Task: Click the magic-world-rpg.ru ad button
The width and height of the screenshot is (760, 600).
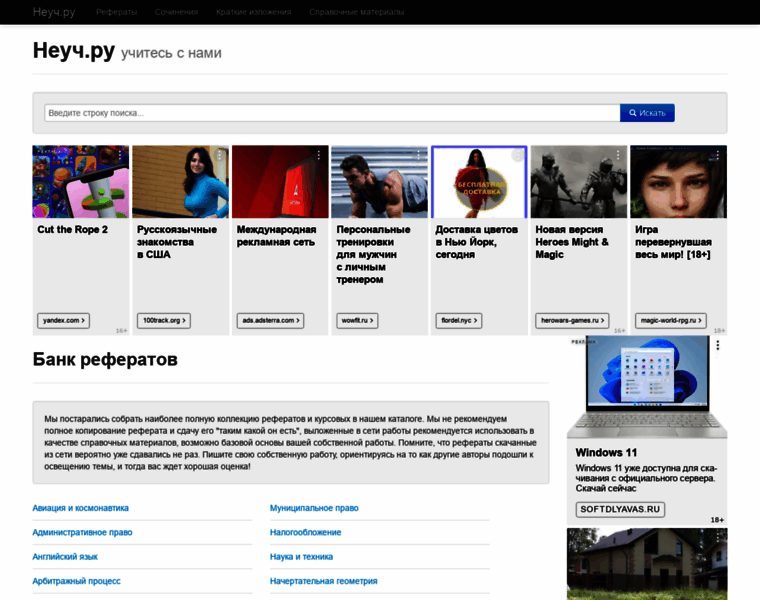Action: tap(671, 320)
